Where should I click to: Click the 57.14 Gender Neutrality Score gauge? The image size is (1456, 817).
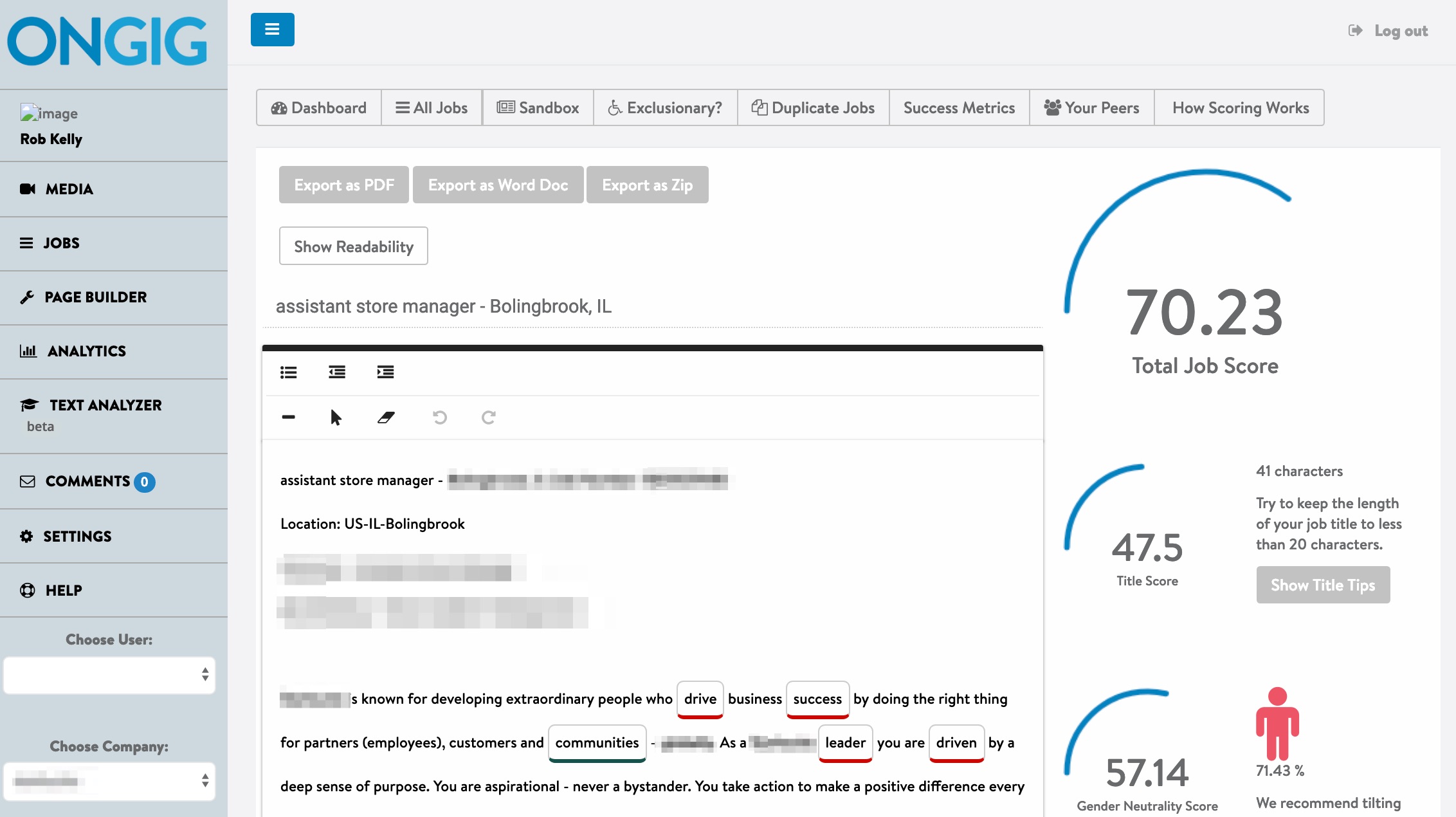coord(1147,751)
